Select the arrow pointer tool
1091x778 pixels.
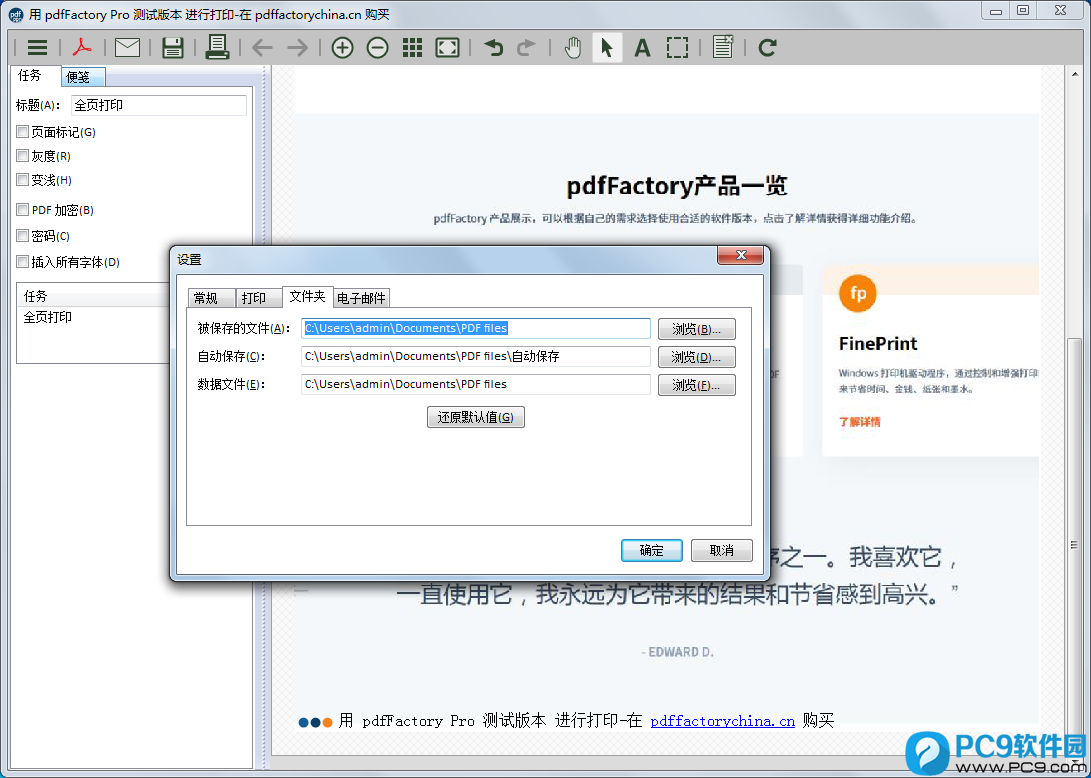click(607, 47)
